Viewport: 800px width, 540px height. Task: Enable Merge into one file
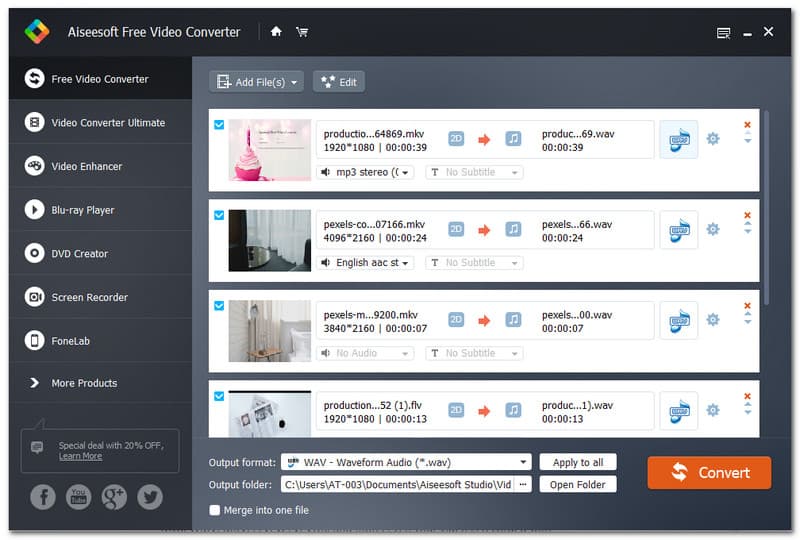click(215, 510)
